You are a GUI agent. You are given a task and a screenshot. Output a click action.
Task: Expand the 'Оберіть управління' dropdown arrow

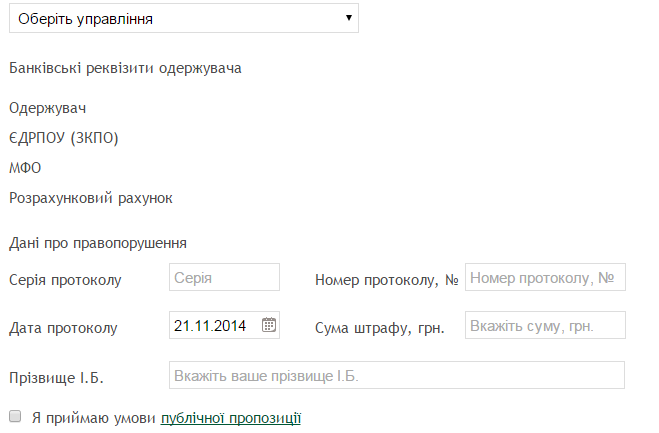347,18
